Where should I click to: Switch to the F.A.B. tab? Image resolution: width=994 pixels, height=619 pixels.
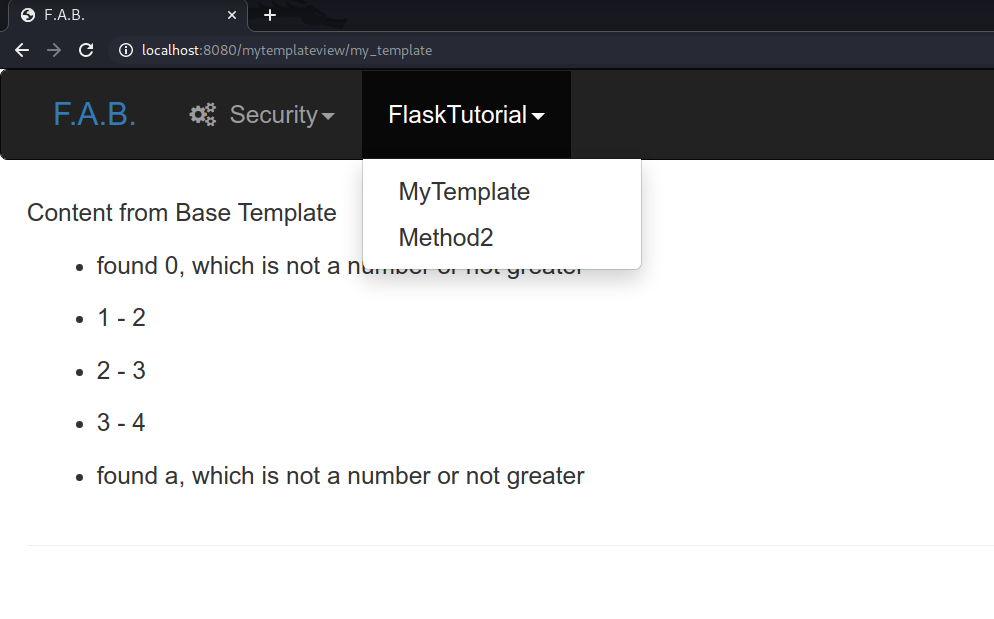(120, 15)
